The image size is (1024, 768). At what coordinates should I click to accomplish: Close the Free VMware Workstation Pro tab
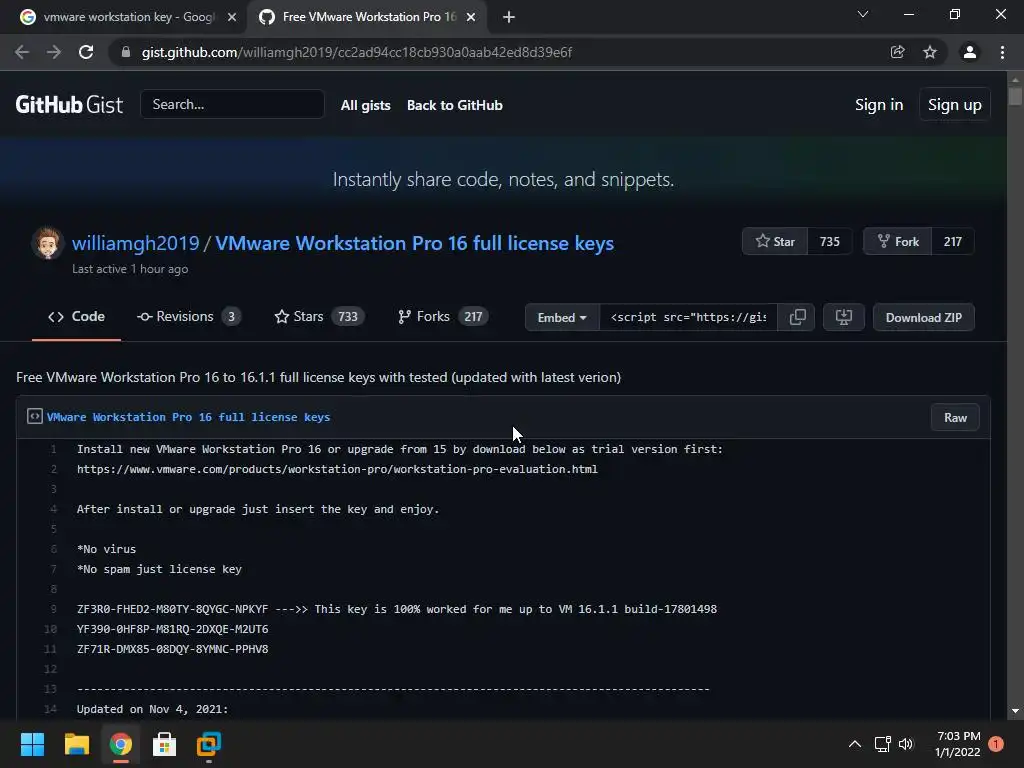(x=471, y=17)
